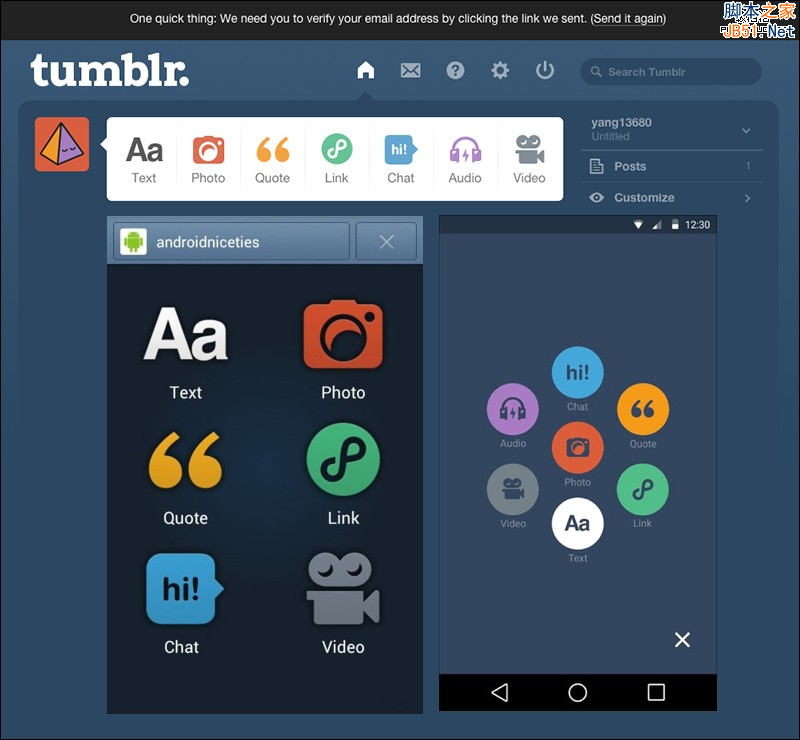Click the Search Tumblr field
This screenshot has height=740, width=800.
(671, 71)
